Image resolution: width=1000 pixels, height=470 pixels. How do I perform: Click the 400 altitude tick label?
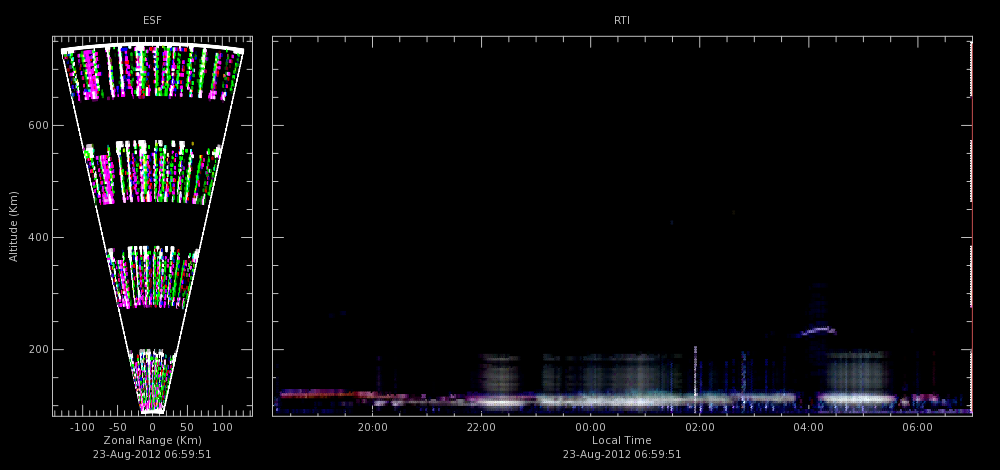point(36,237)
